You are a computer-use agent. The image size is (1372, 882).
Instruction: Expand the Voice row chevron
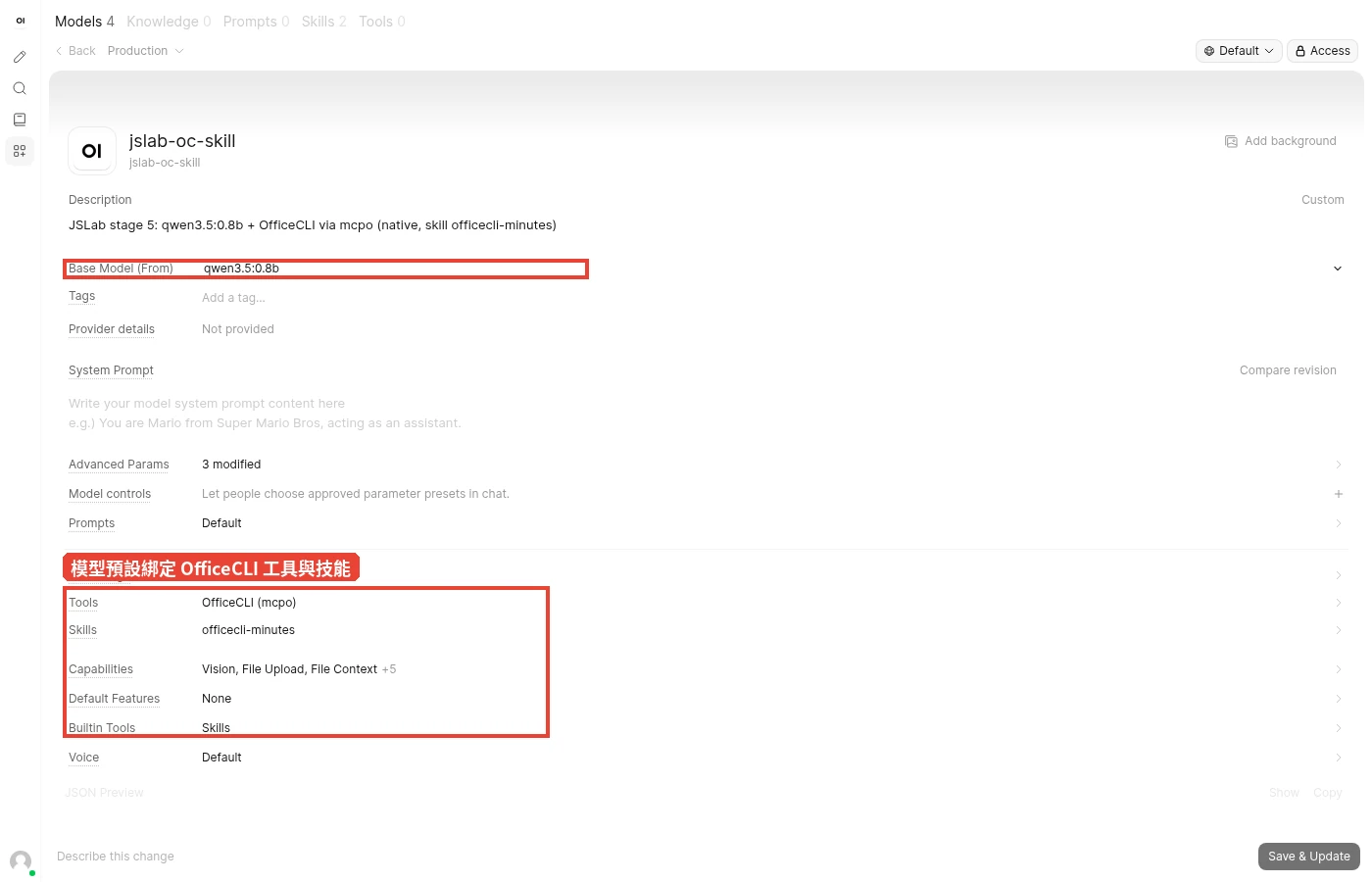coord(1339,758)
